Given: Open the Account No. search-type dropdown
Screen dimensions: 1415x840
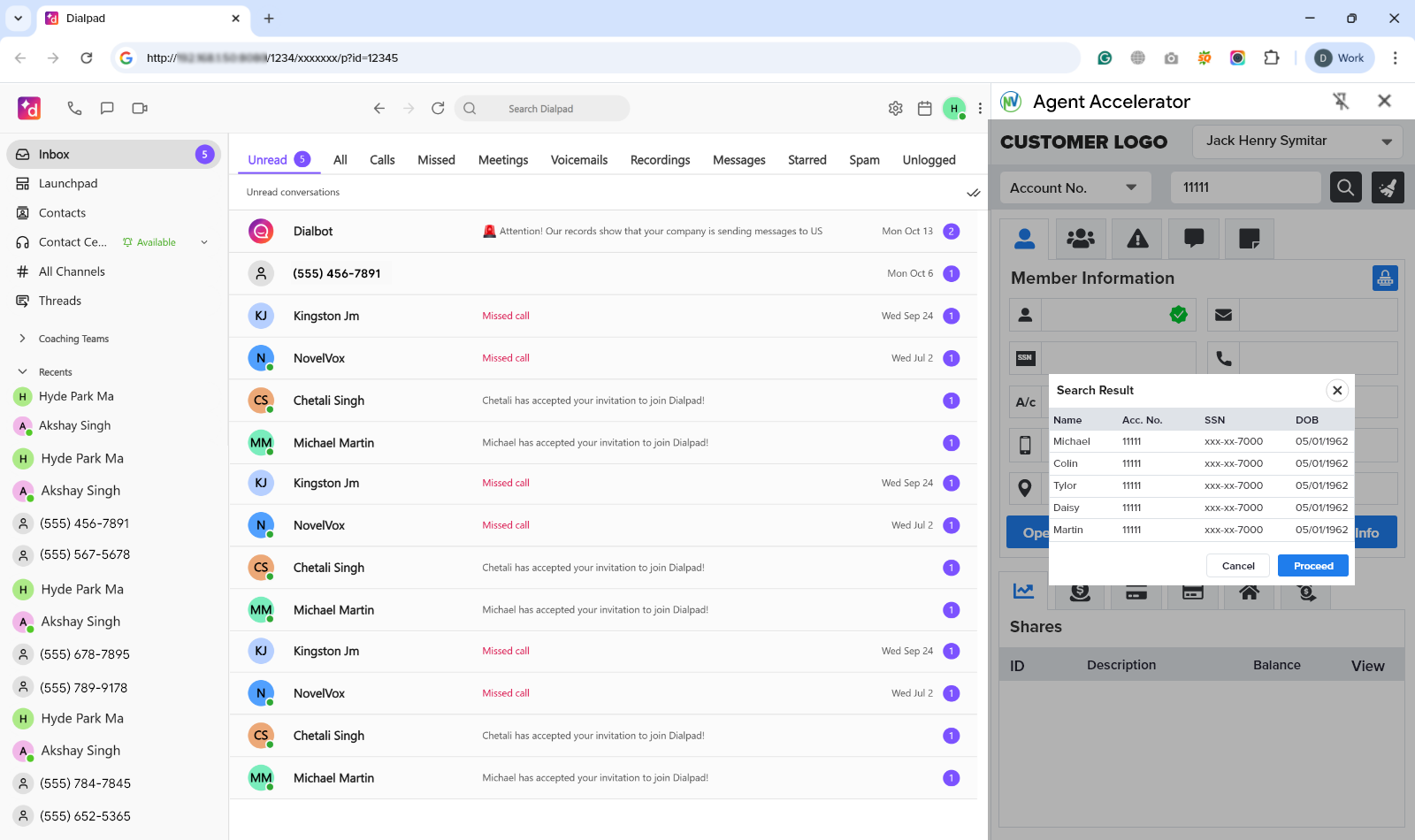Looking at the screenshot, I should pos(1075,187).
